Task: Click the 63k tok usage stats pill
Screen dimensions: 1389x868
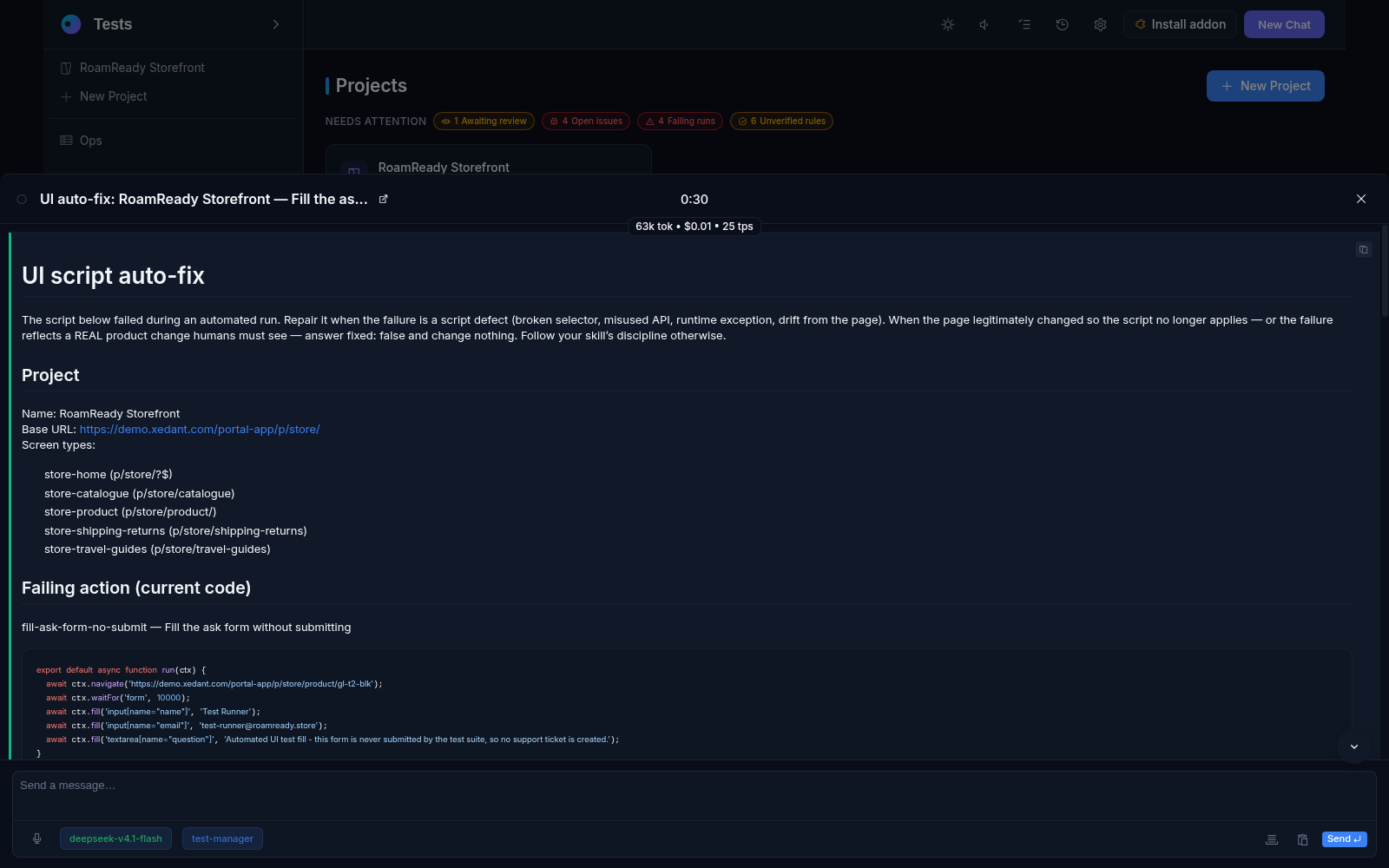Action: tap(694, 227)
